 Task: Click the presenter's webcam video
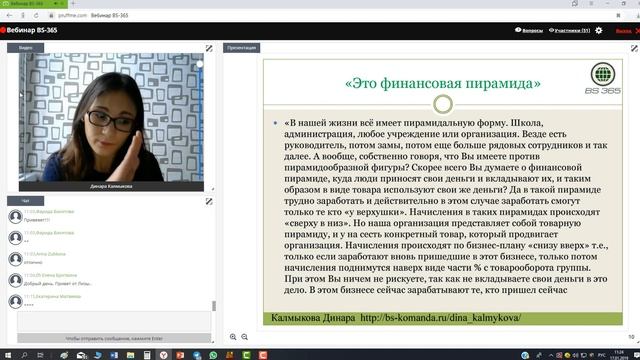(x=111, y=117)
